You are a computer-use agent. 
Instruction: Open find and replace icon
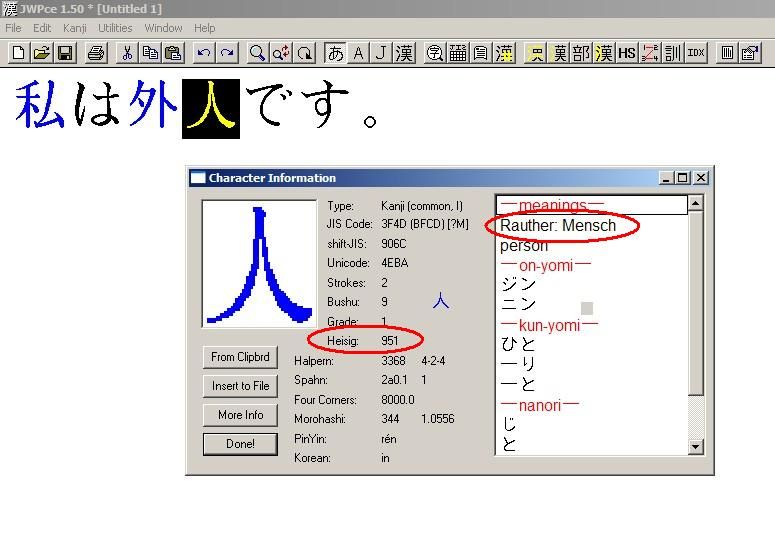[x=281, y=52]
